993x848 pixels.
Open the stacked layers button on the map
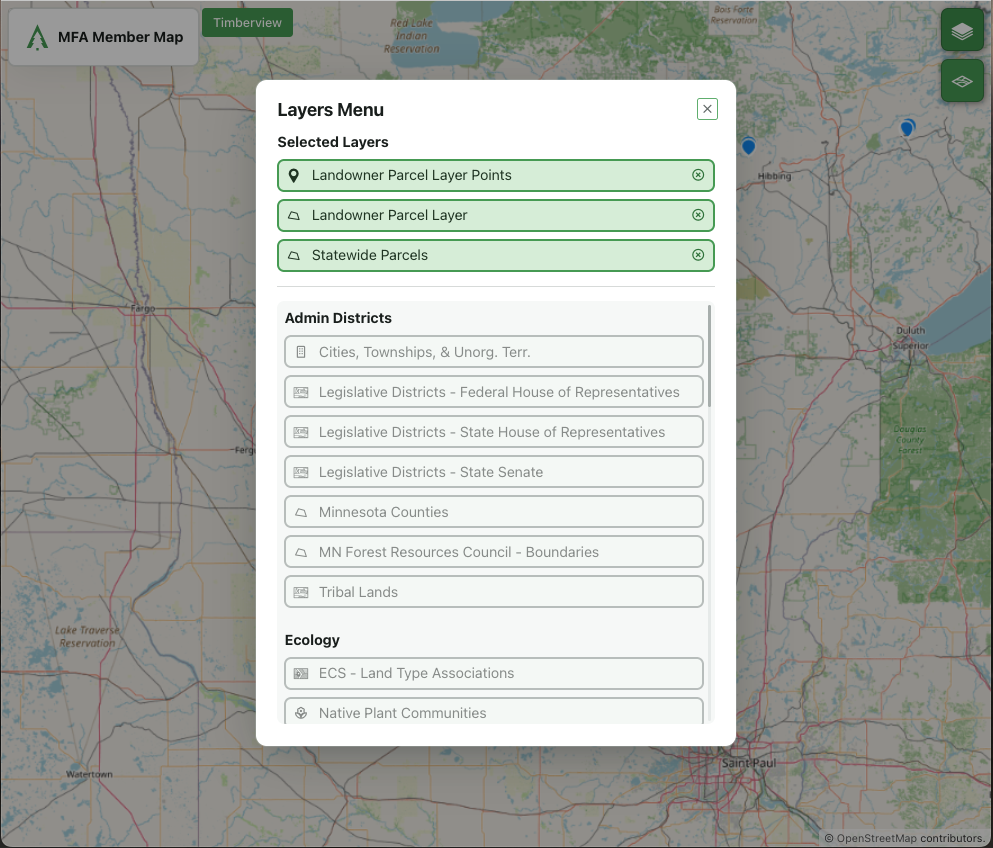(962, 30)
